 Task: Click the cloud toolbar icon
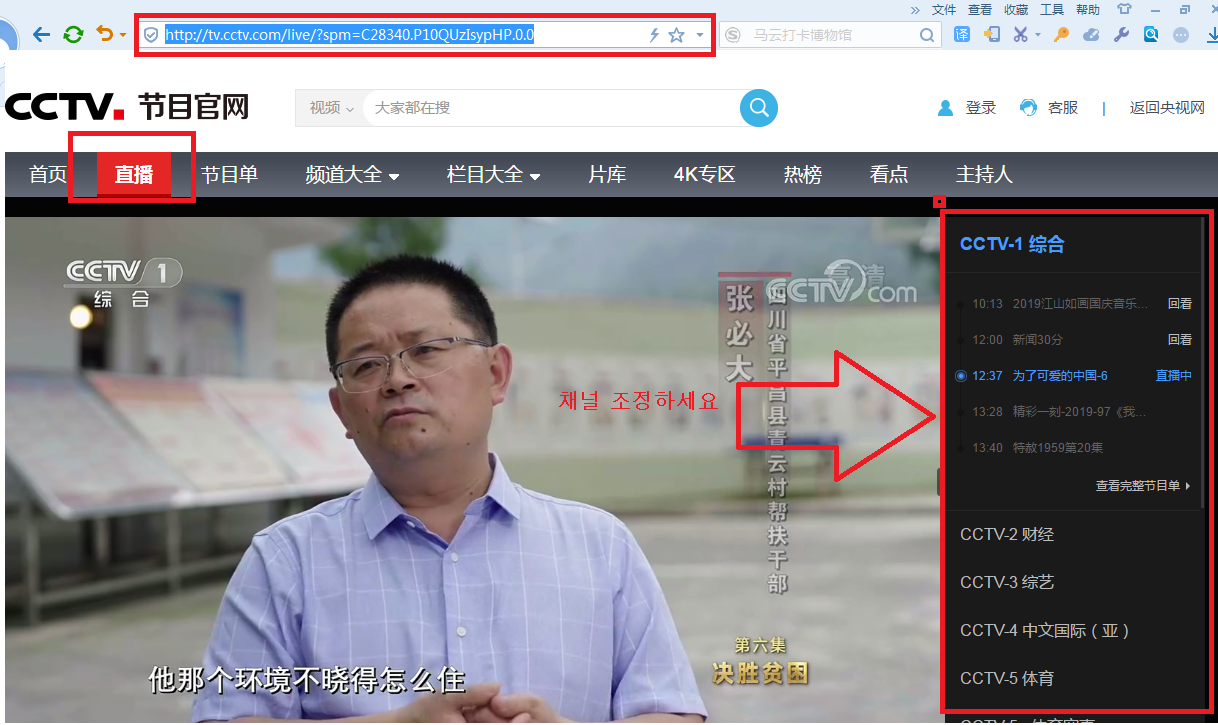[x=1091, y=35]
